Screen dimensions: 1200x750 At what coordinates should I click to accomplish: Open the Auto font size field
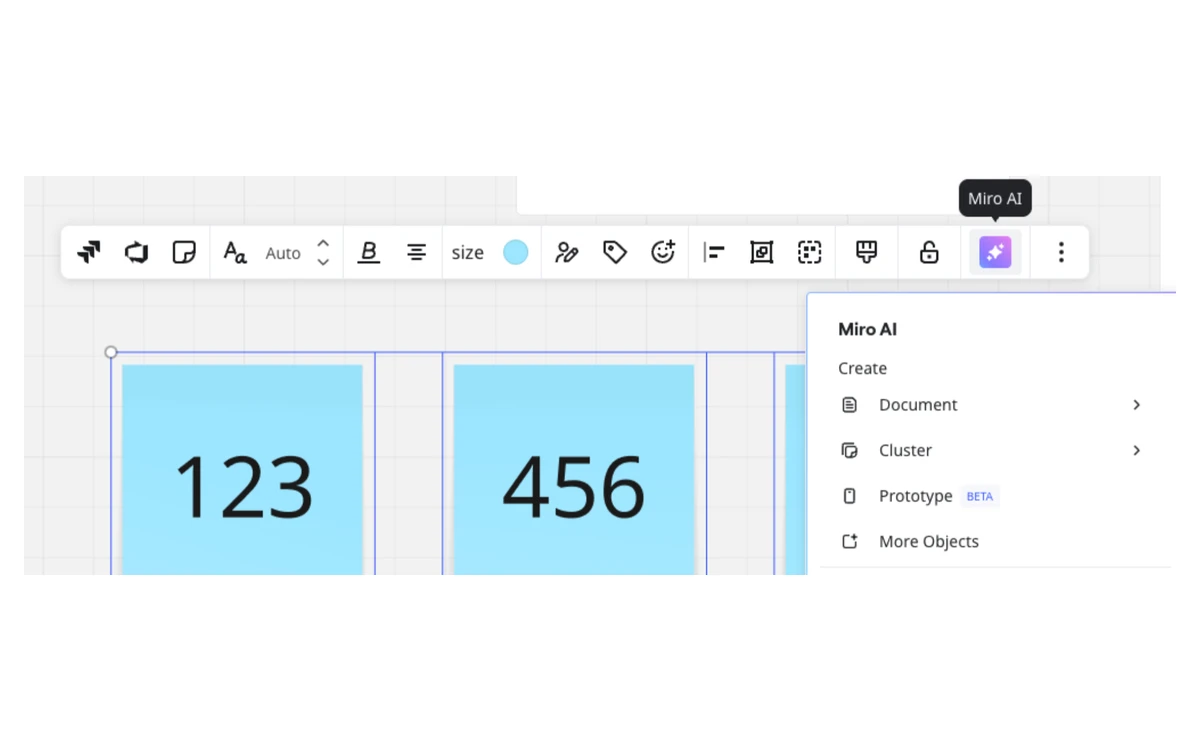click(x=283, y=253)
